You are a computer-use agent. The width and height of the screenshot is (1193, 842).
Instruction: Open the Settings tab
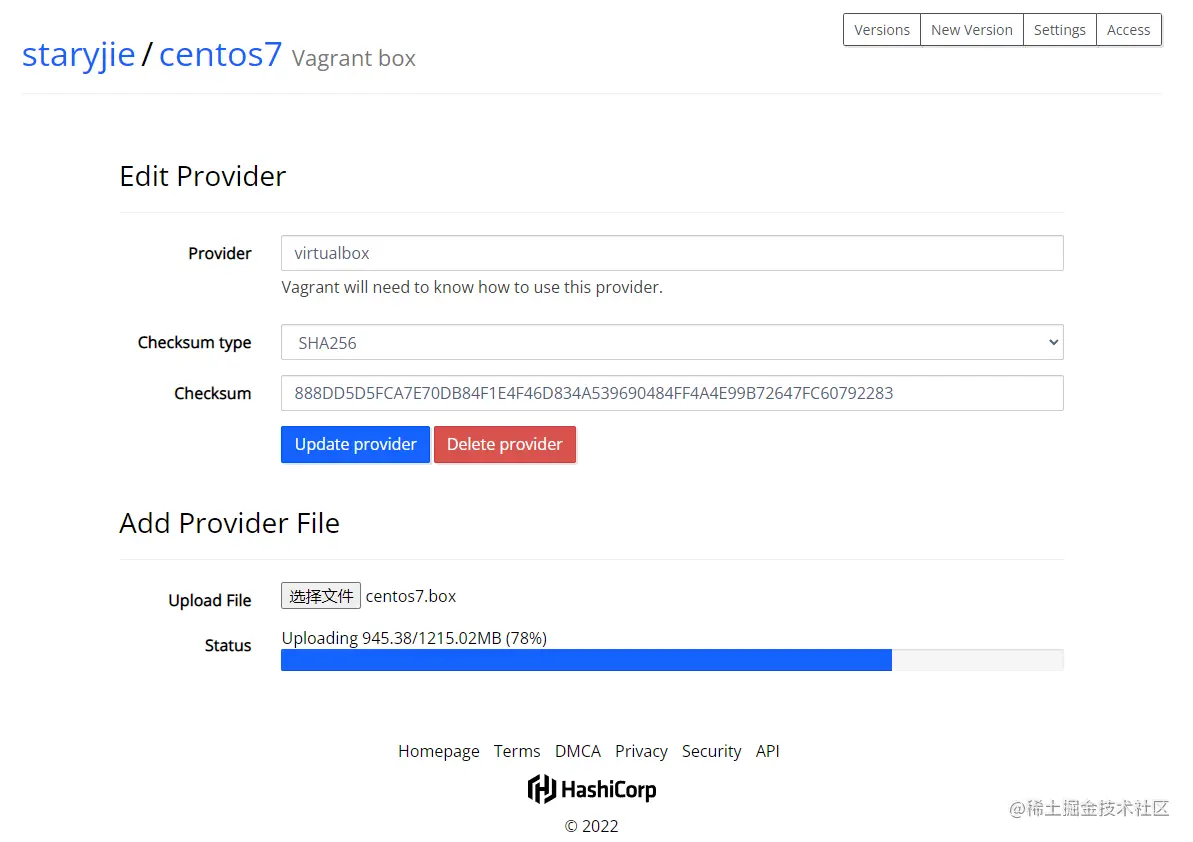click(x=1059, y=30)
